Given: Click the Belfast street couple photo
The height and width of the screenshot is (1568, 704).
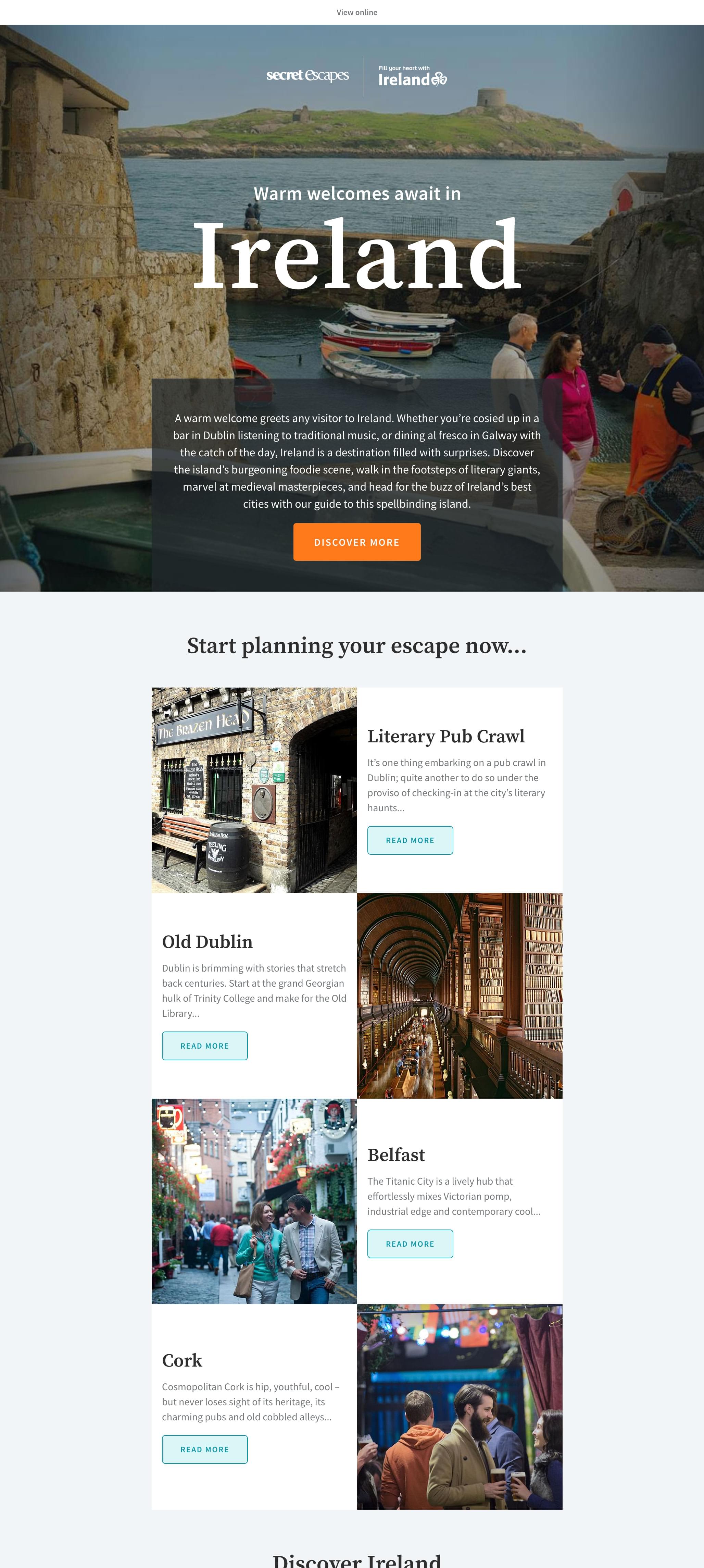Looking at the screenshot, I should pos(254,1201).
